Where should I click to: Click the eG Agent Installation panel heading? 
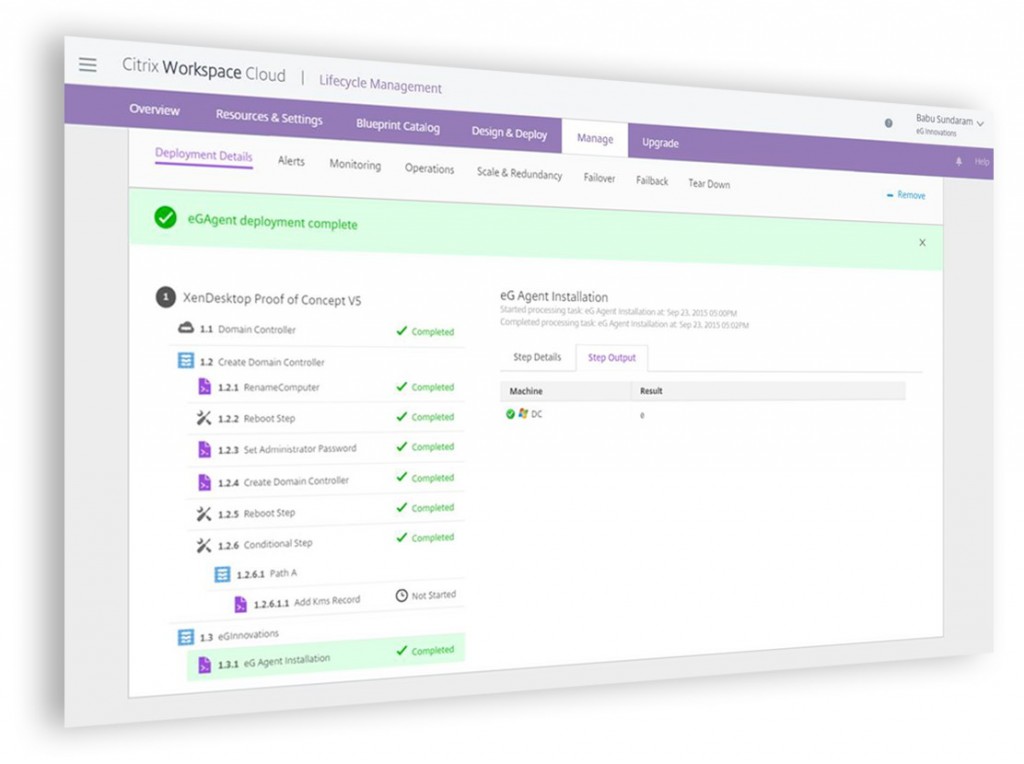point(554,296)
